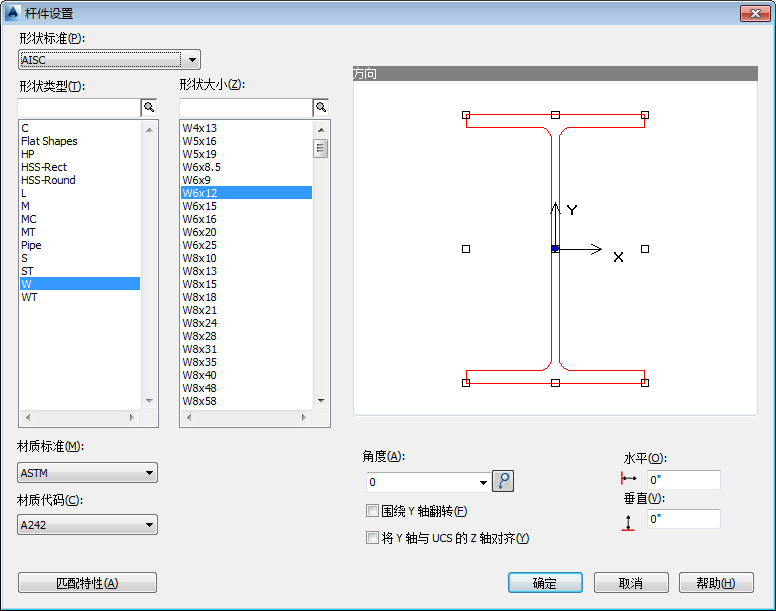Click the shape type search icon
776x611 pixels.
coord(149,107)
